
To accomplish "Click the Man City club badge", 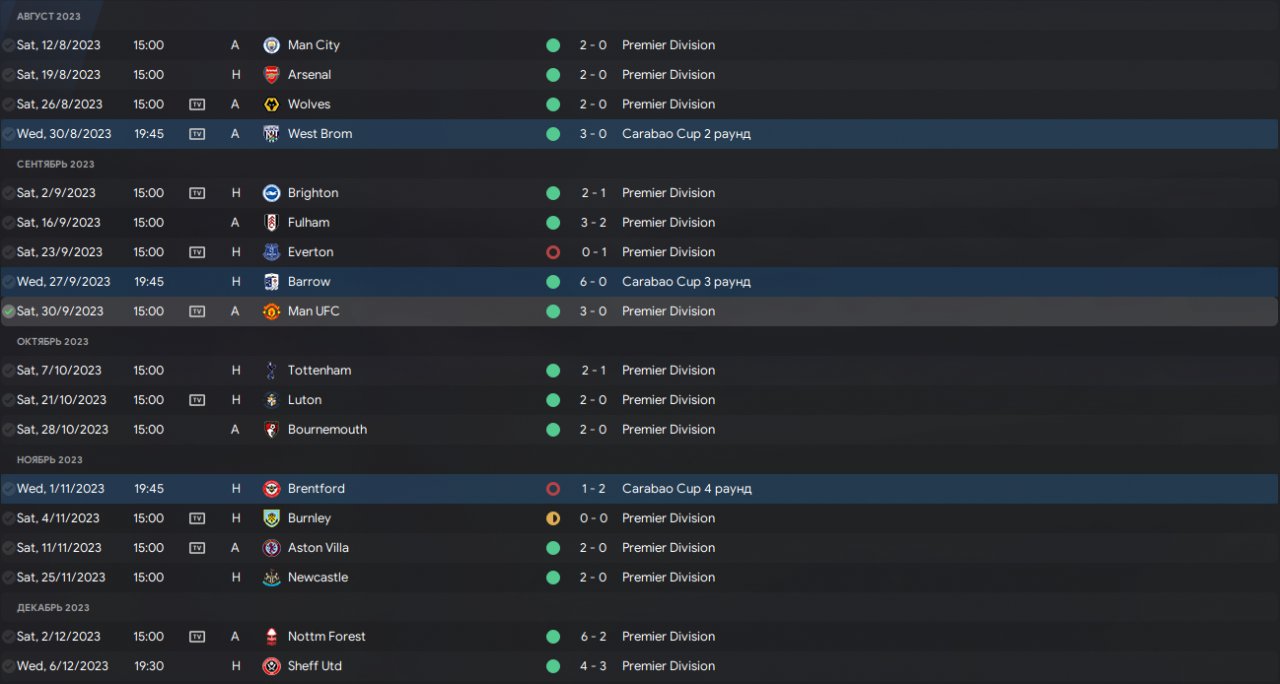I will tap(271, 45).
